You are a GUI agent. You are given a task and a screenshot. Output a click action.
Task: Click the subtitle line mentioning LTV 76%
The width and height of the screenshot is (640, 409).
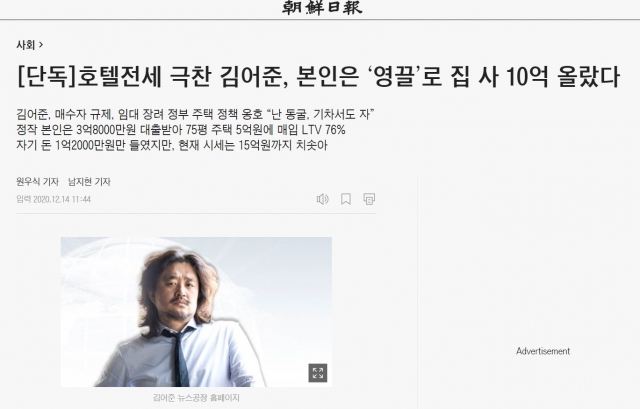click(181, 130)
